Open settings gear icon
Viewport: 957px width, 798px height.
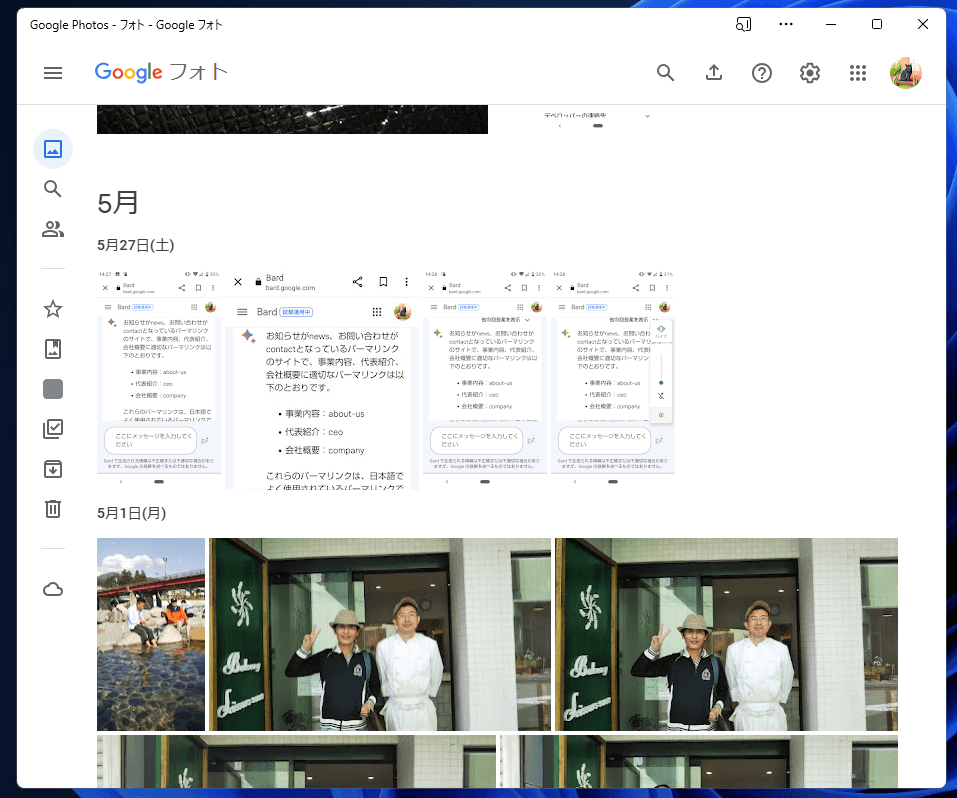coord(810,73)
